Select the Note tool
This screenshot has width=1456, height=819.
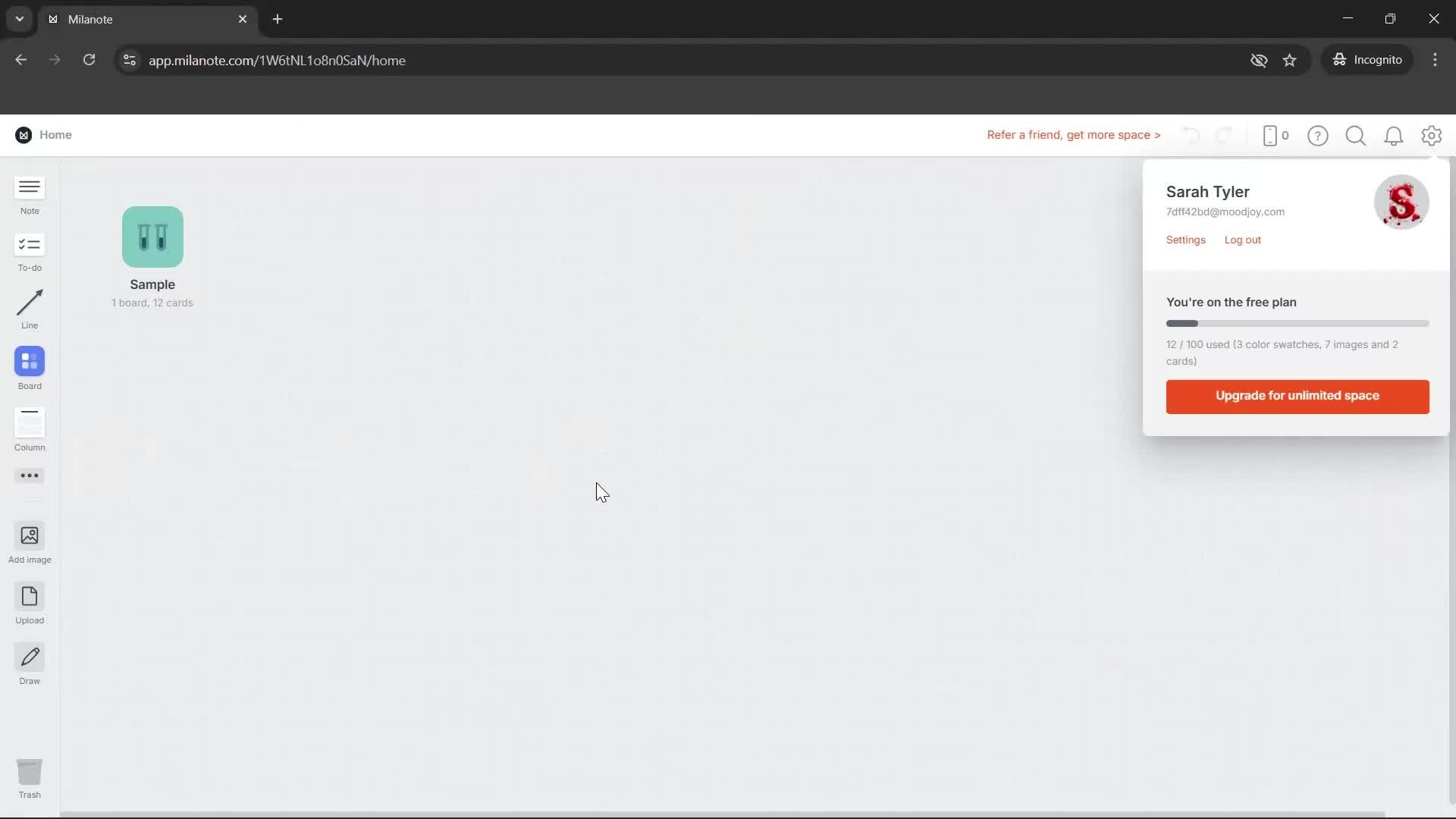(29, 195)
